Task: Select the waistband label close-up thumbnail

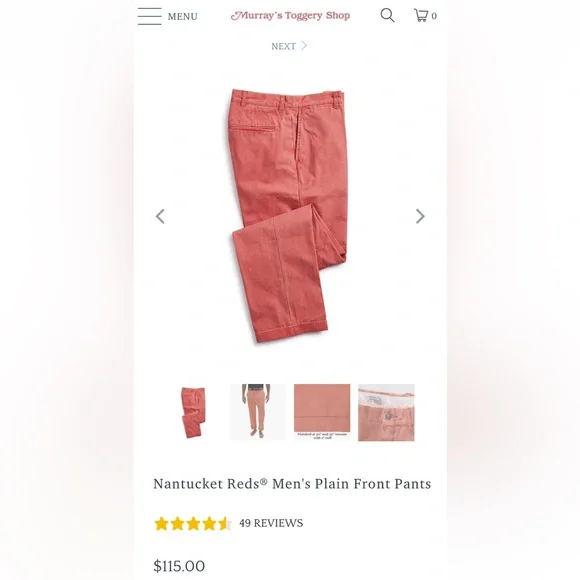Action: click(386, 412)
